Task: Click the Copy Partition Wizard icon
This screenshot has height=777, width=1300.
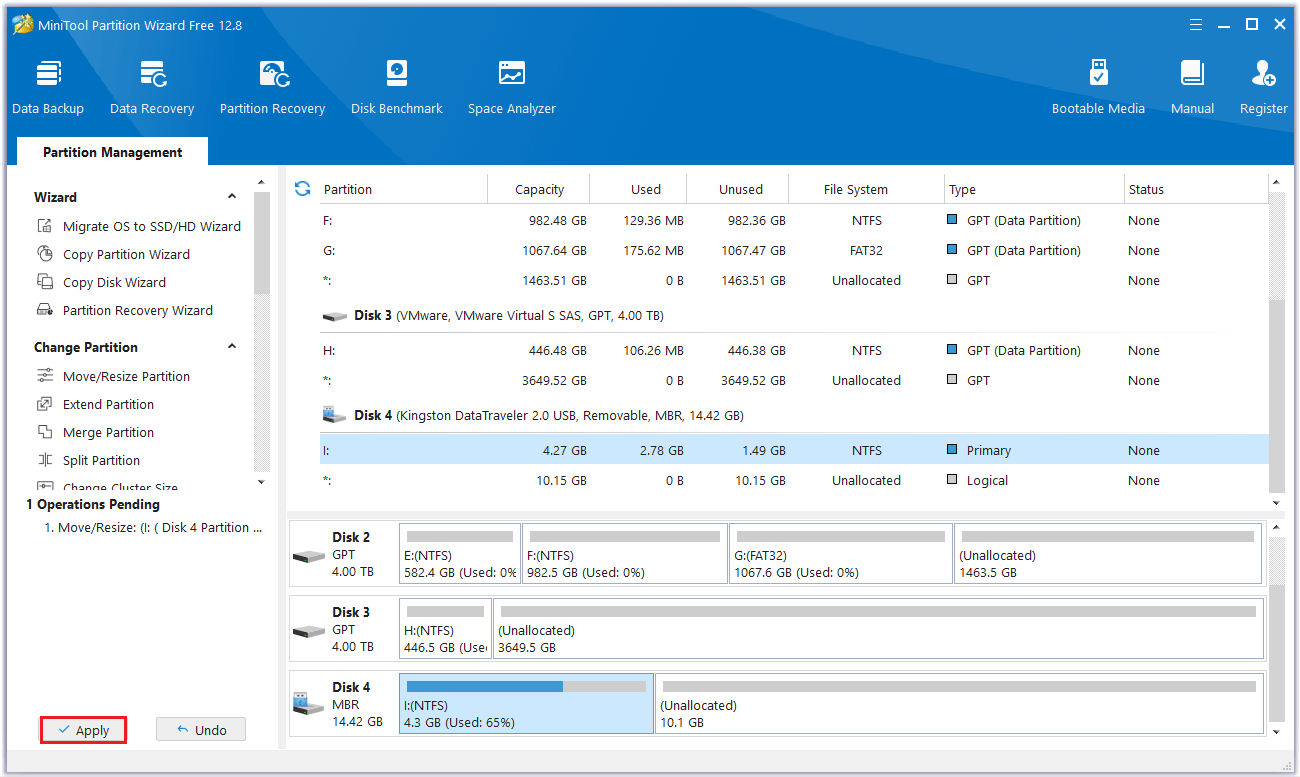Action: 45,254
